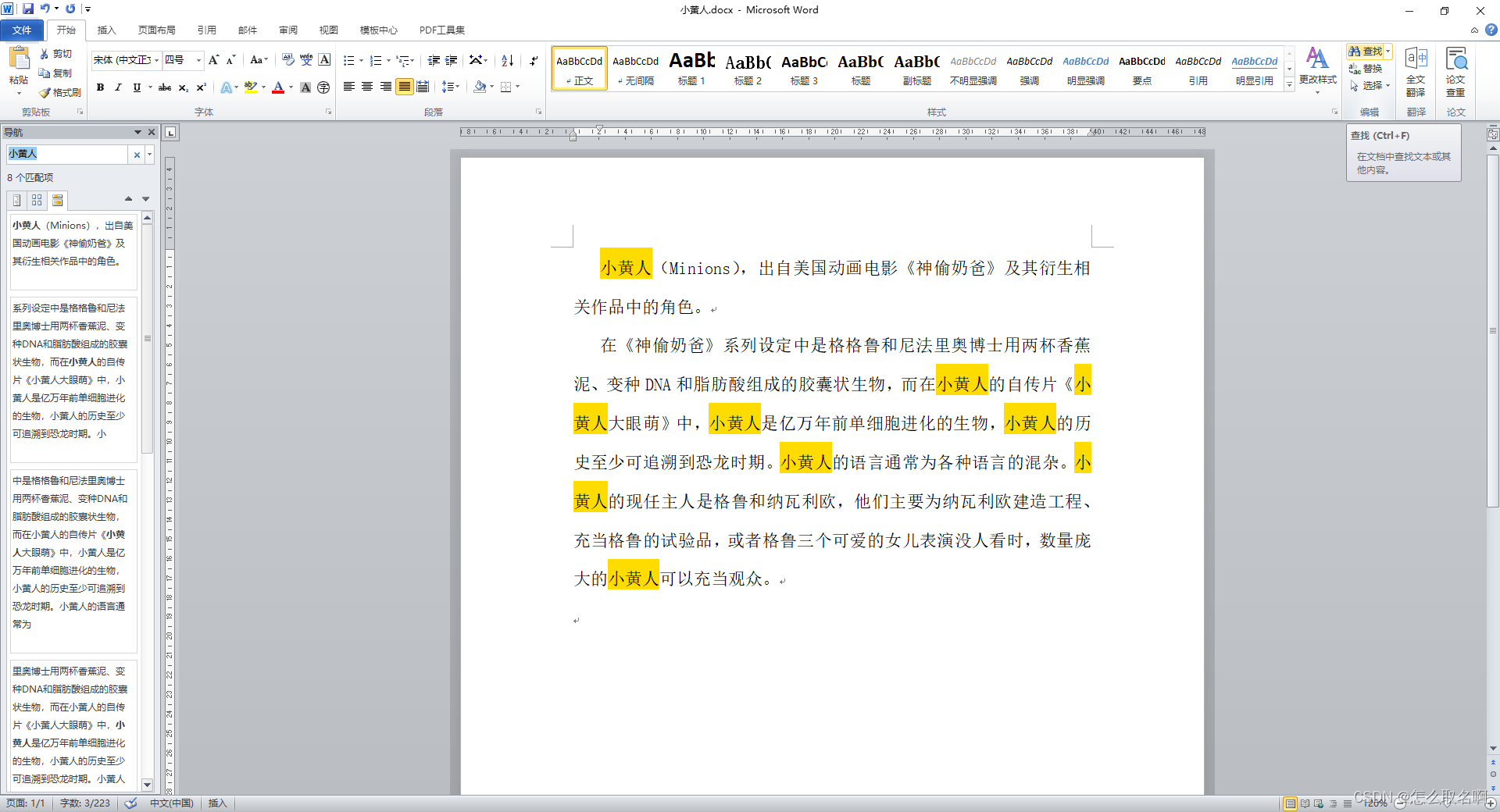This screenshot has width=1500, height=812.
Task: Open the File (文件) tab
Action: point(22,30)
